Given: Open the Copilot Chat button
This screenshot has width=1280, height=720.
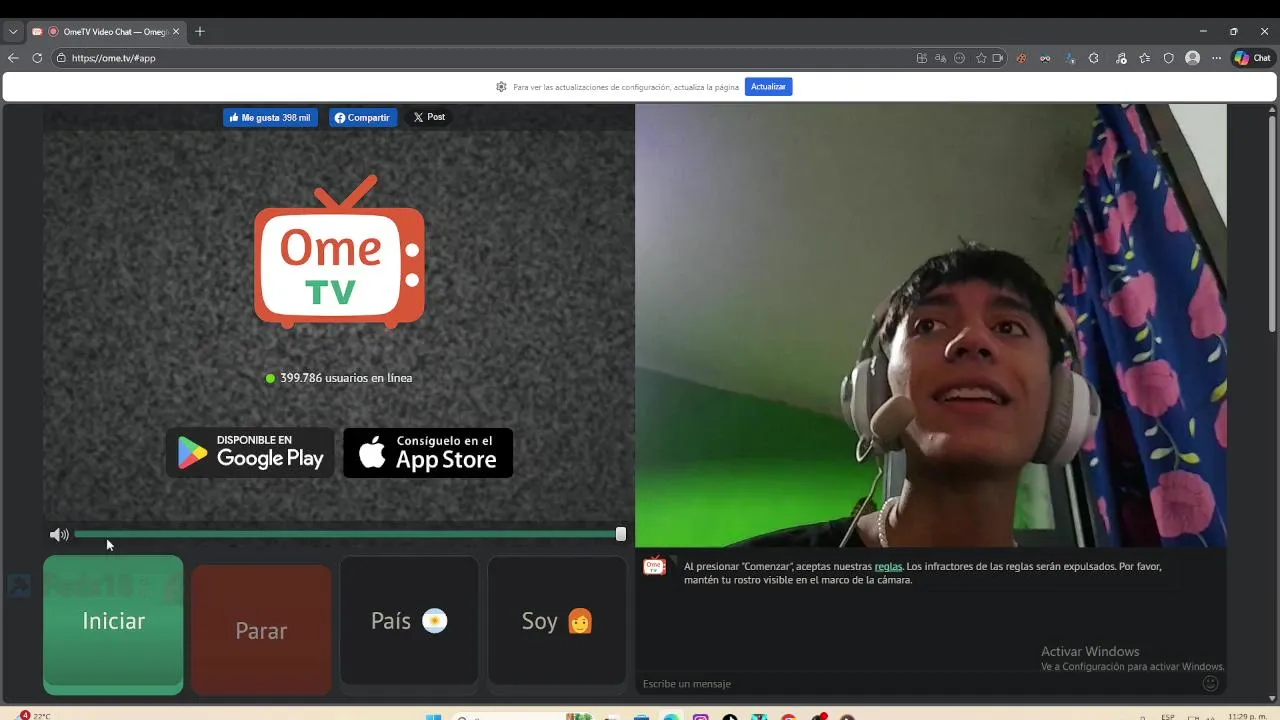Looking at the screenshot, I should click(x=1253, y=58).
